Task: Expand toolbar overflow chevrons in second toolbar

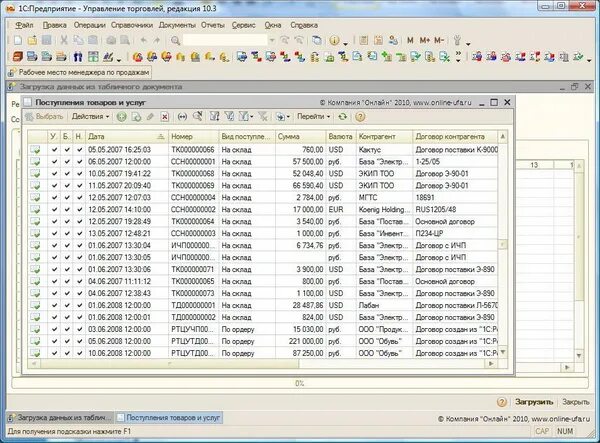Action: (x=458, y=57)
